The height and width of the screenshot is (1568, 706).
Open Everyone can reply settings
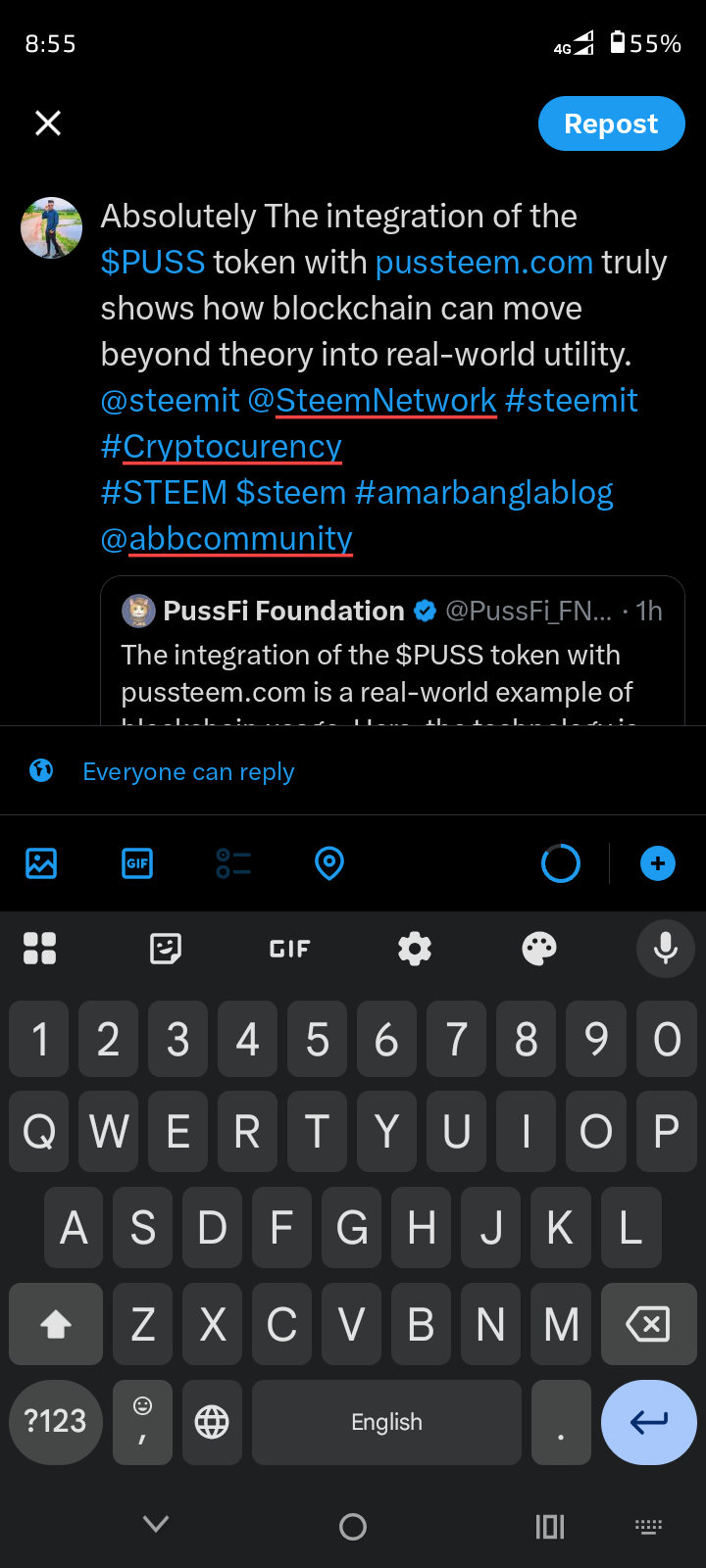coord(188,771)
